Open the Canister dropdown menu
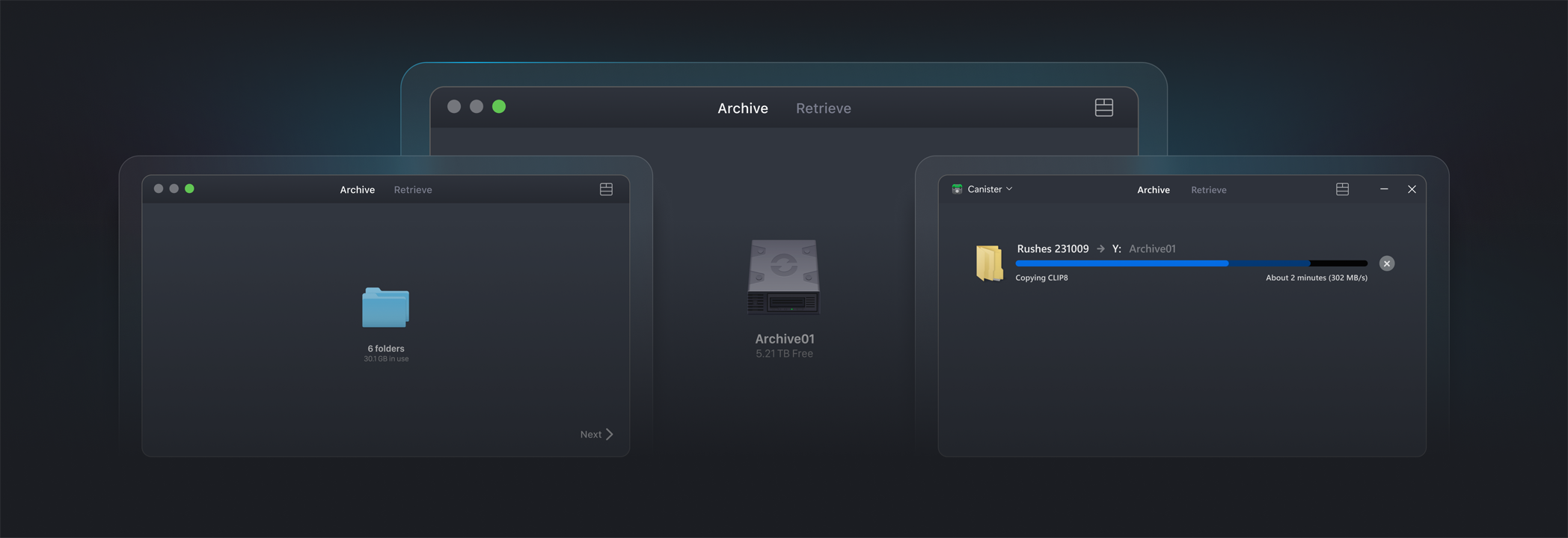Screen dimensions: 1568x538 [x=990, y=189]
